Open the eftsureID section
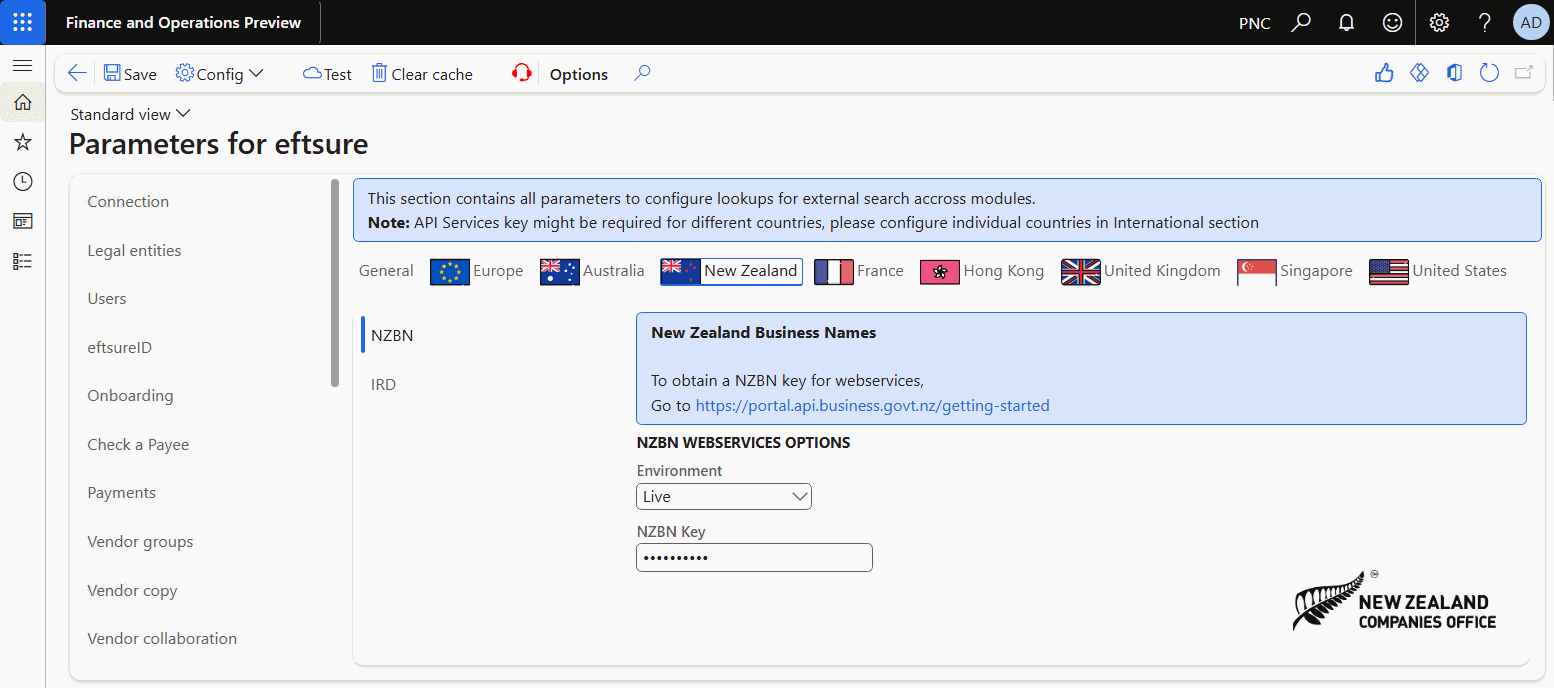Image resolution: width=1554 pixels, height=688 pixels. (x=119, y=347)
